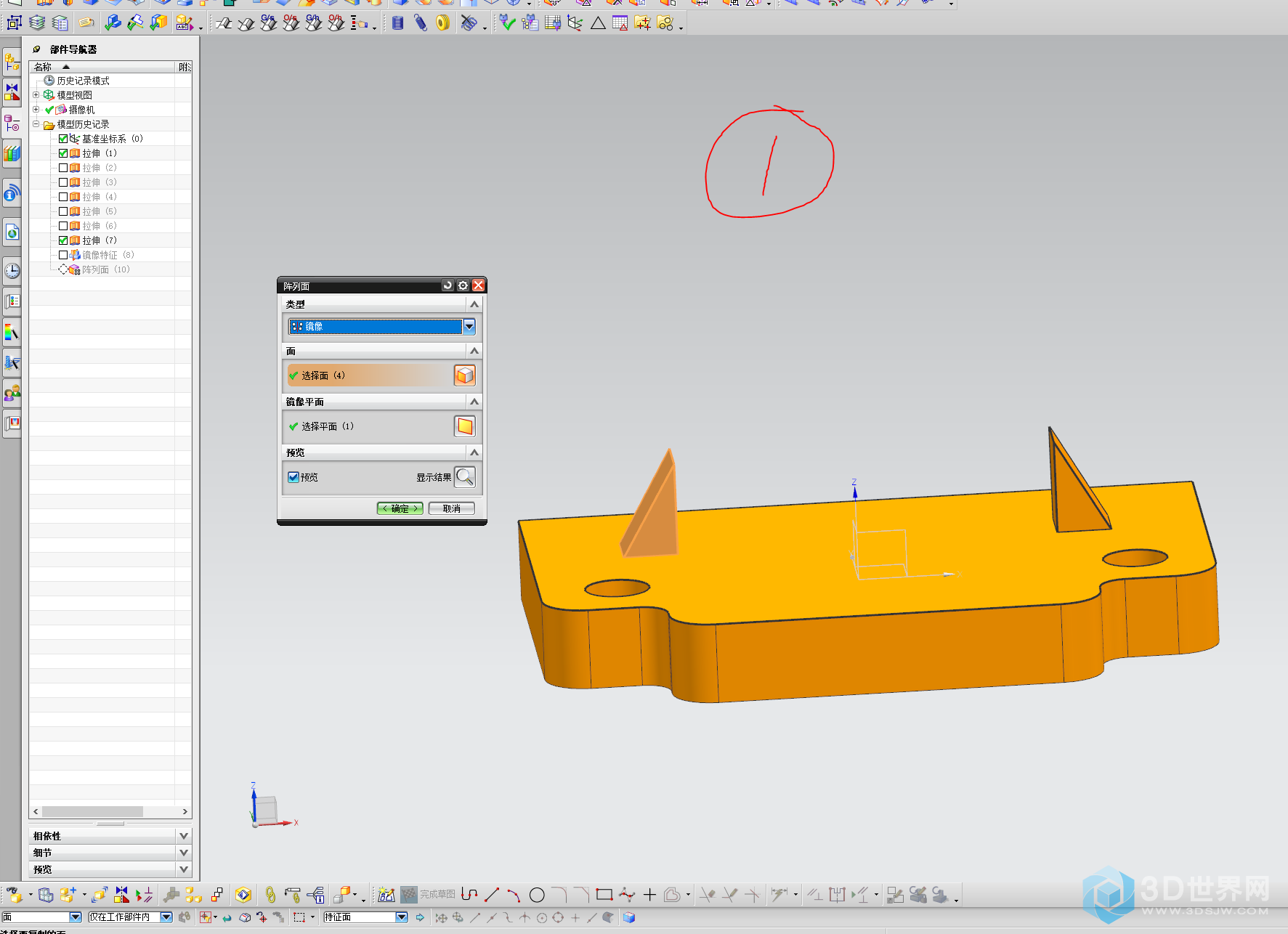Toggle checkbox for 拉伸 (4)
1288x934 pixels.
point(63,197)
